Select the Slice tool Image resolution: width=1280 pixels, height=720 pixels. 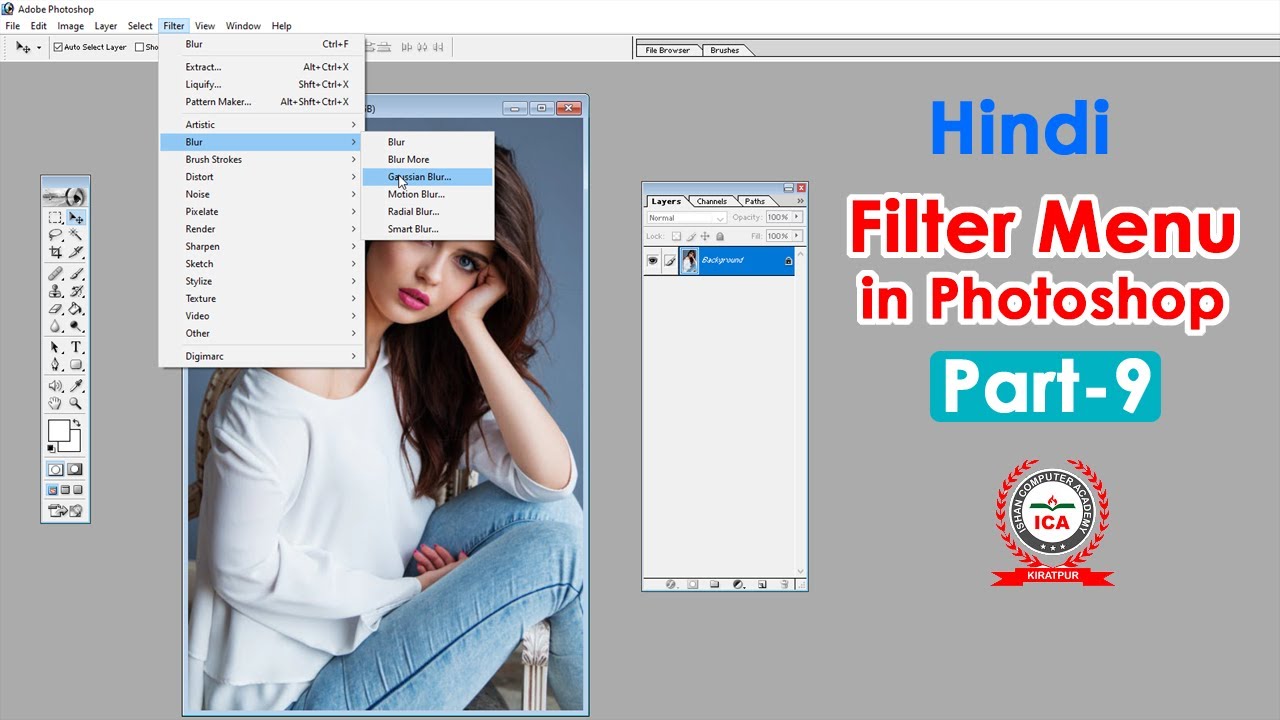point(76,252)
